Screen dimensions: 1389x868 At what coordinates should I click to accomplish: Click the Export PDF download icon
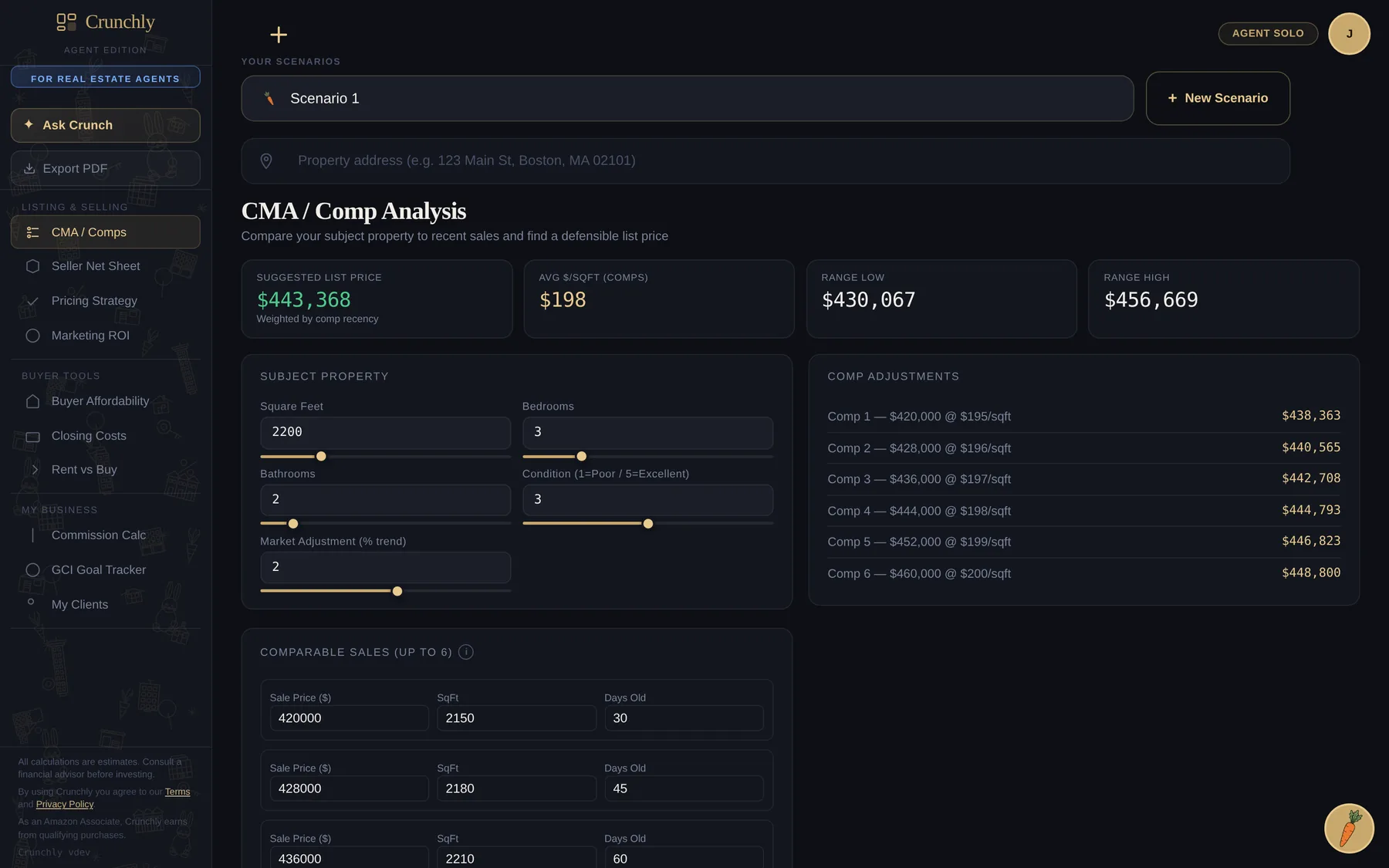[x=29, y=168]
